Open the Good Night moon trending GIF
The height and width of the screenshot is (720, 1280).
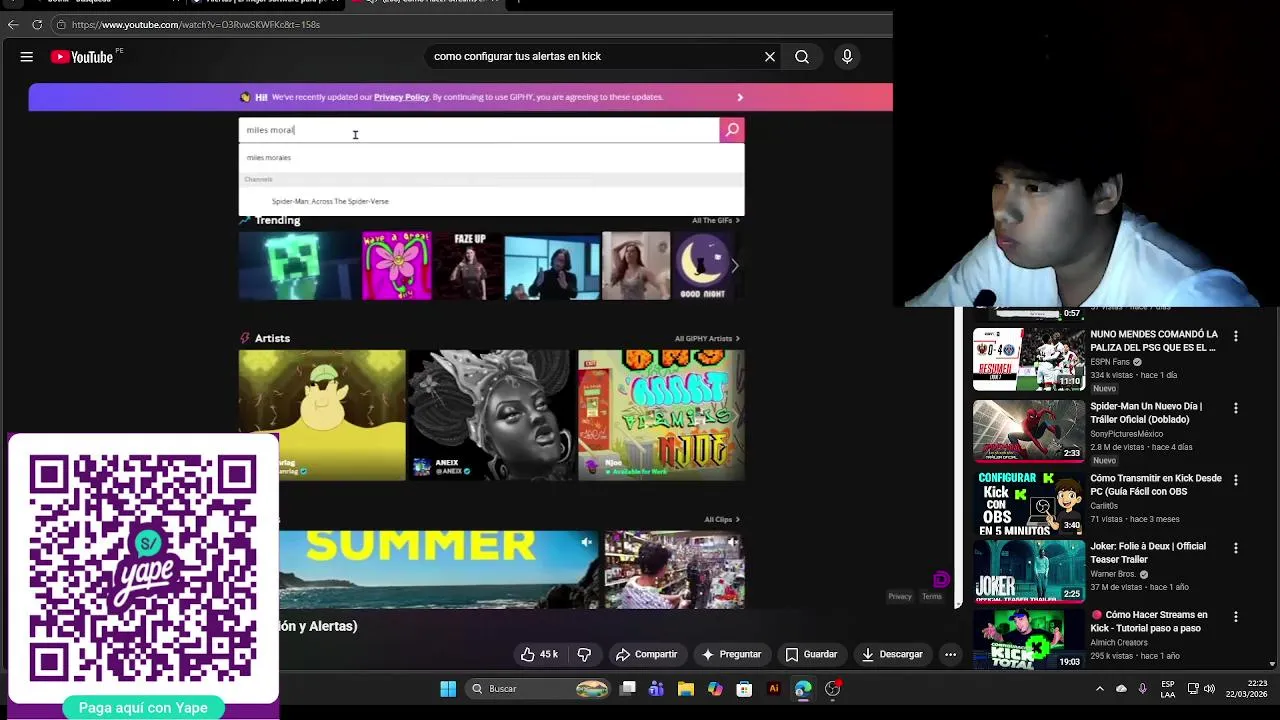[704, 266]
